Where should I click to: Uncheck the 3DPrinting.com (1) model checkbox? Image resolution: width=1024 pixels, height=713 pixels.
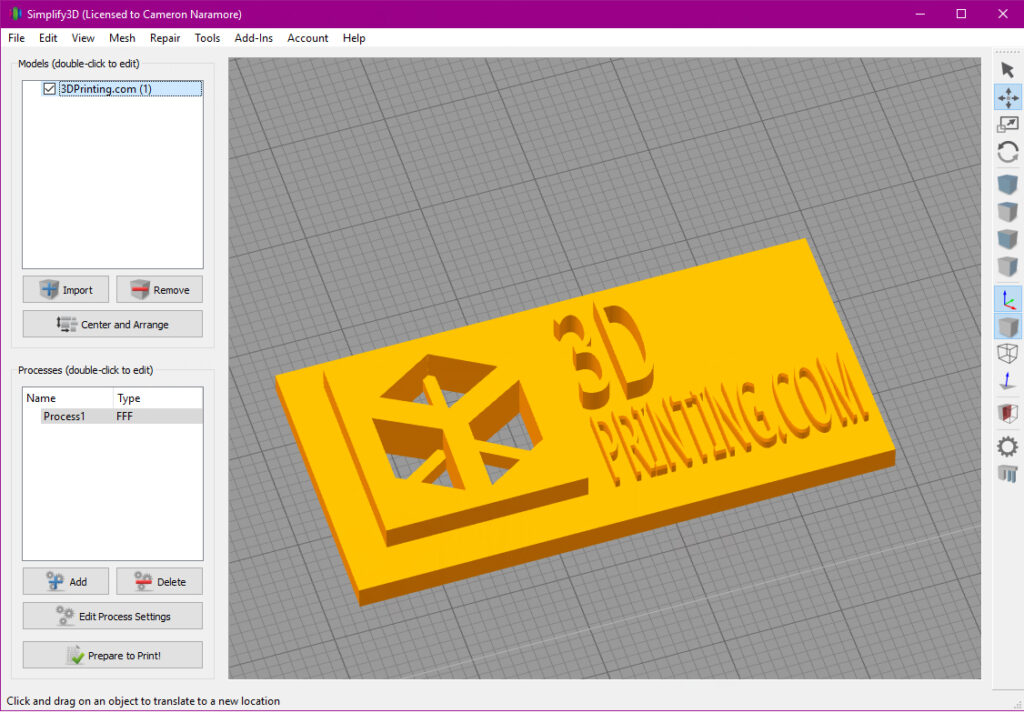[x=49, y=89]
